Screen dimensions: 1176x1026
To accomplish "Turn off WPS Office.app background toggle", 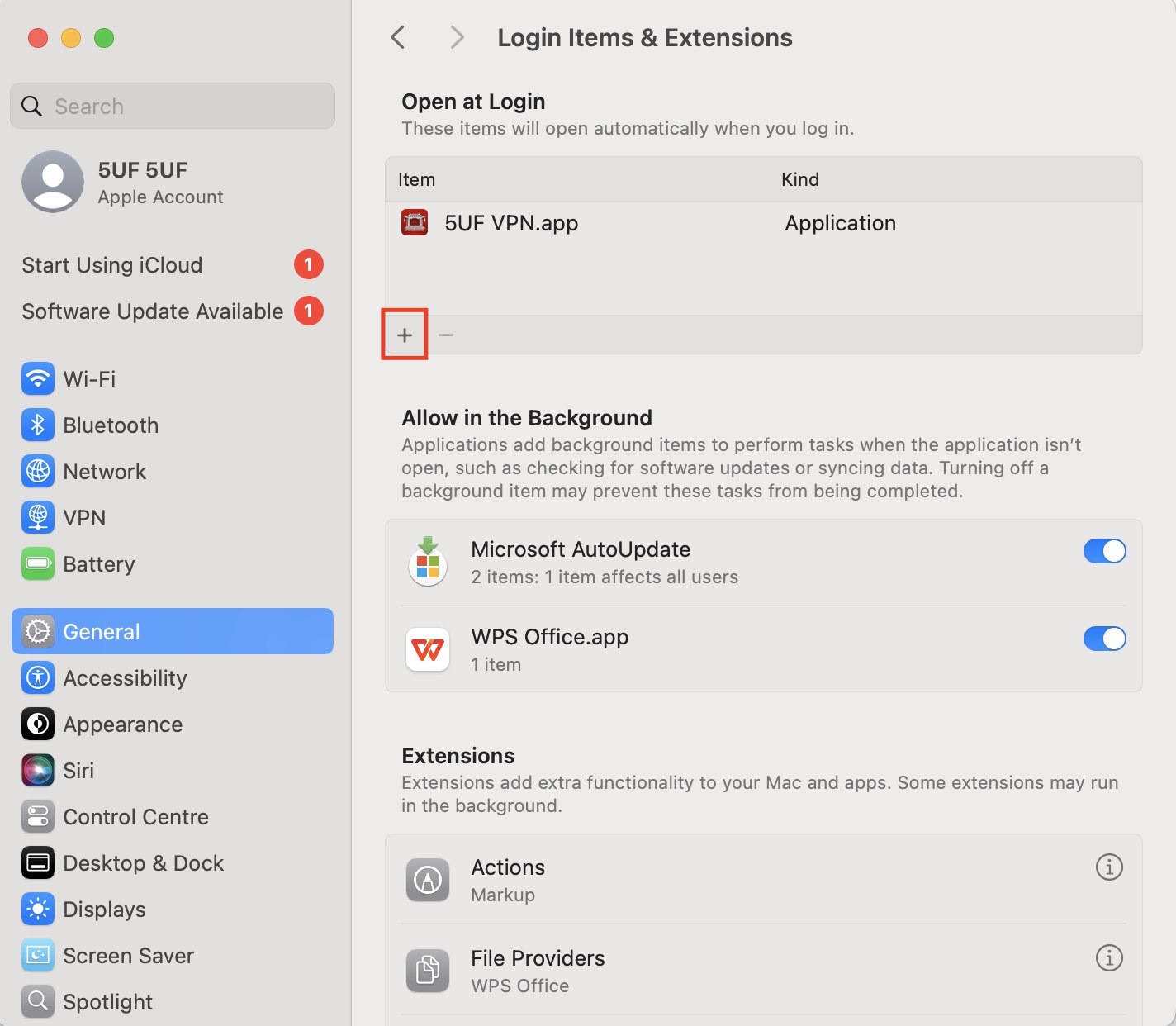I will 1104,639.
